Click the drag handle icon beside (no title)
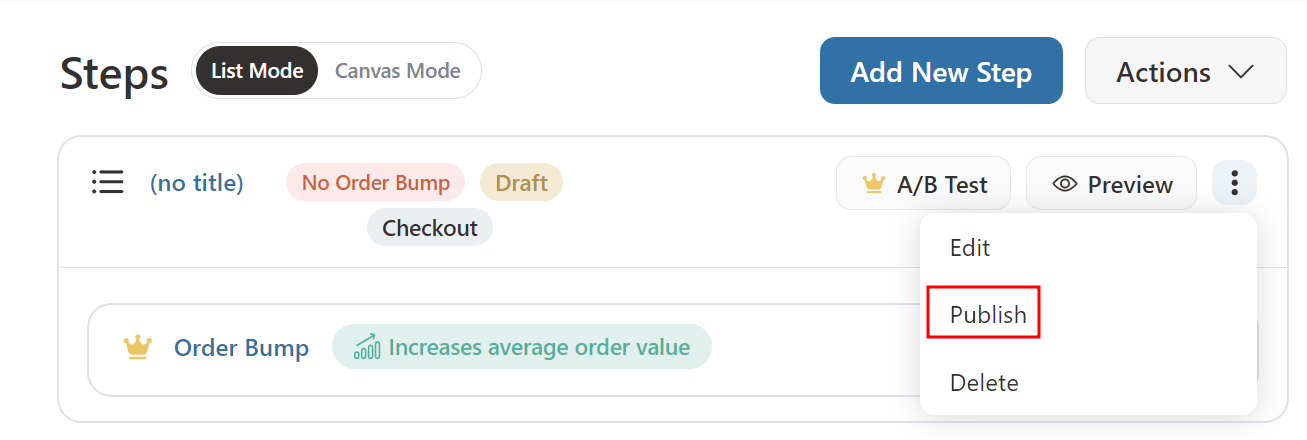 (107, 182)
